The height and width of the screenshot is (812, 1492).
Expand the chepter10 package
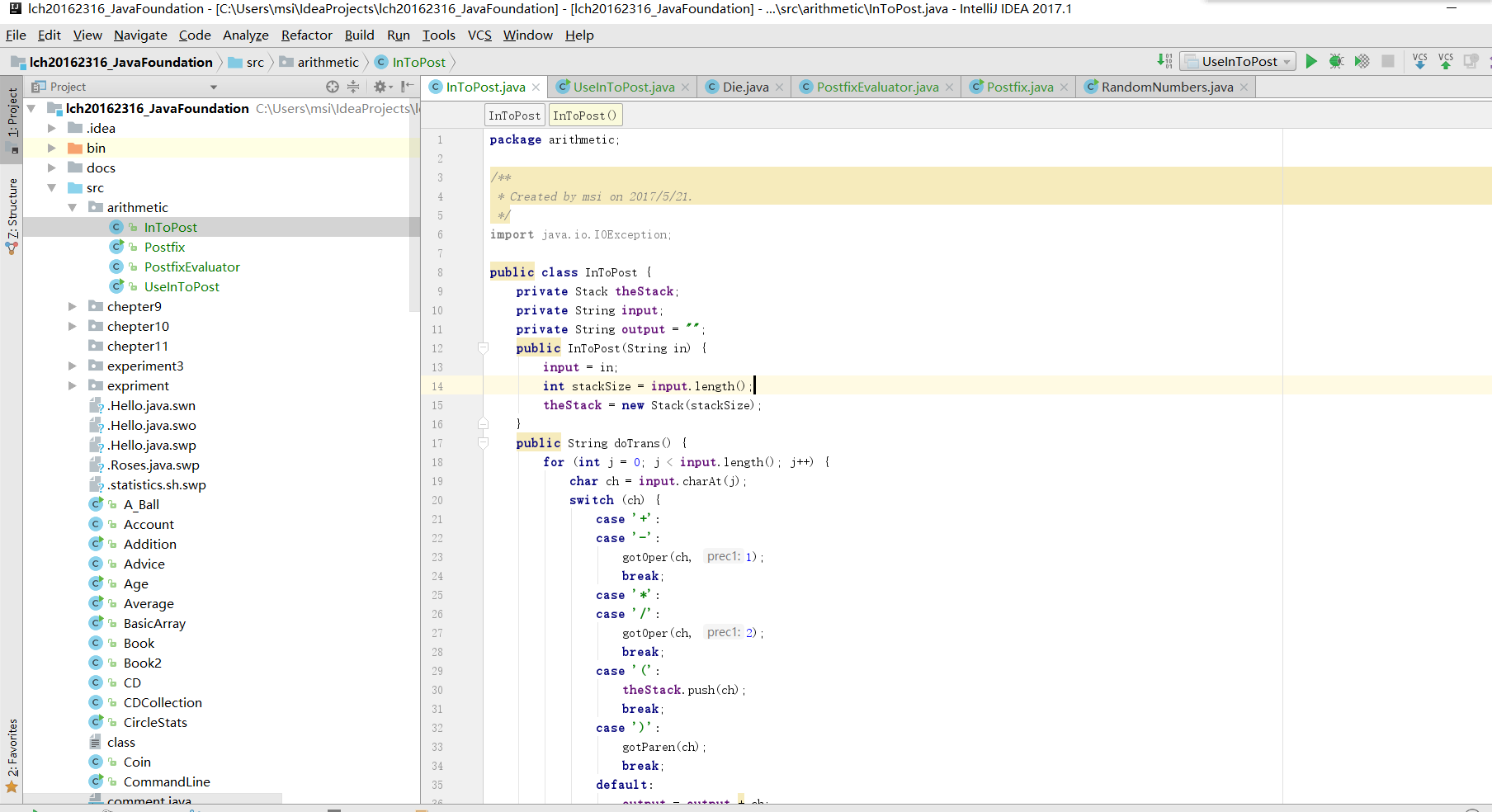pyautogui.click(x=73, y=326)
